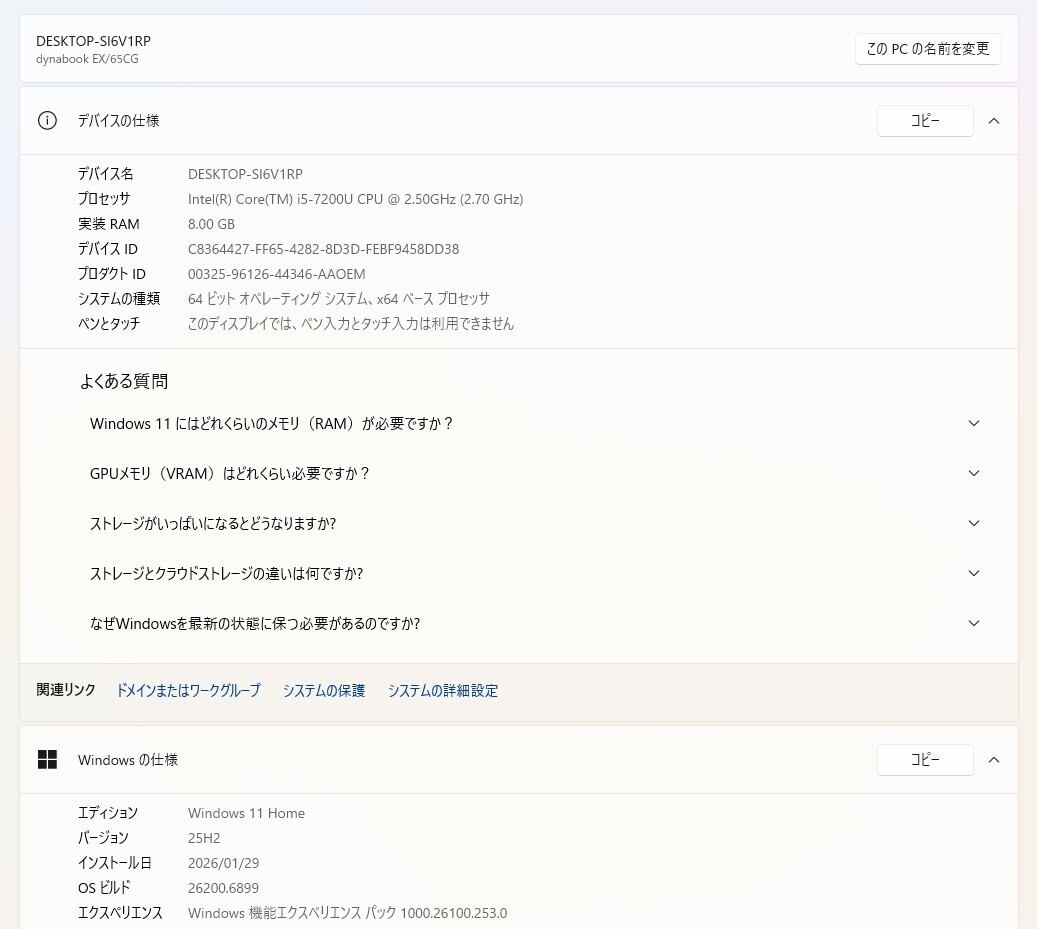Select the システムの種類 value text
The image size is (1037, 929).
point(339,299)
